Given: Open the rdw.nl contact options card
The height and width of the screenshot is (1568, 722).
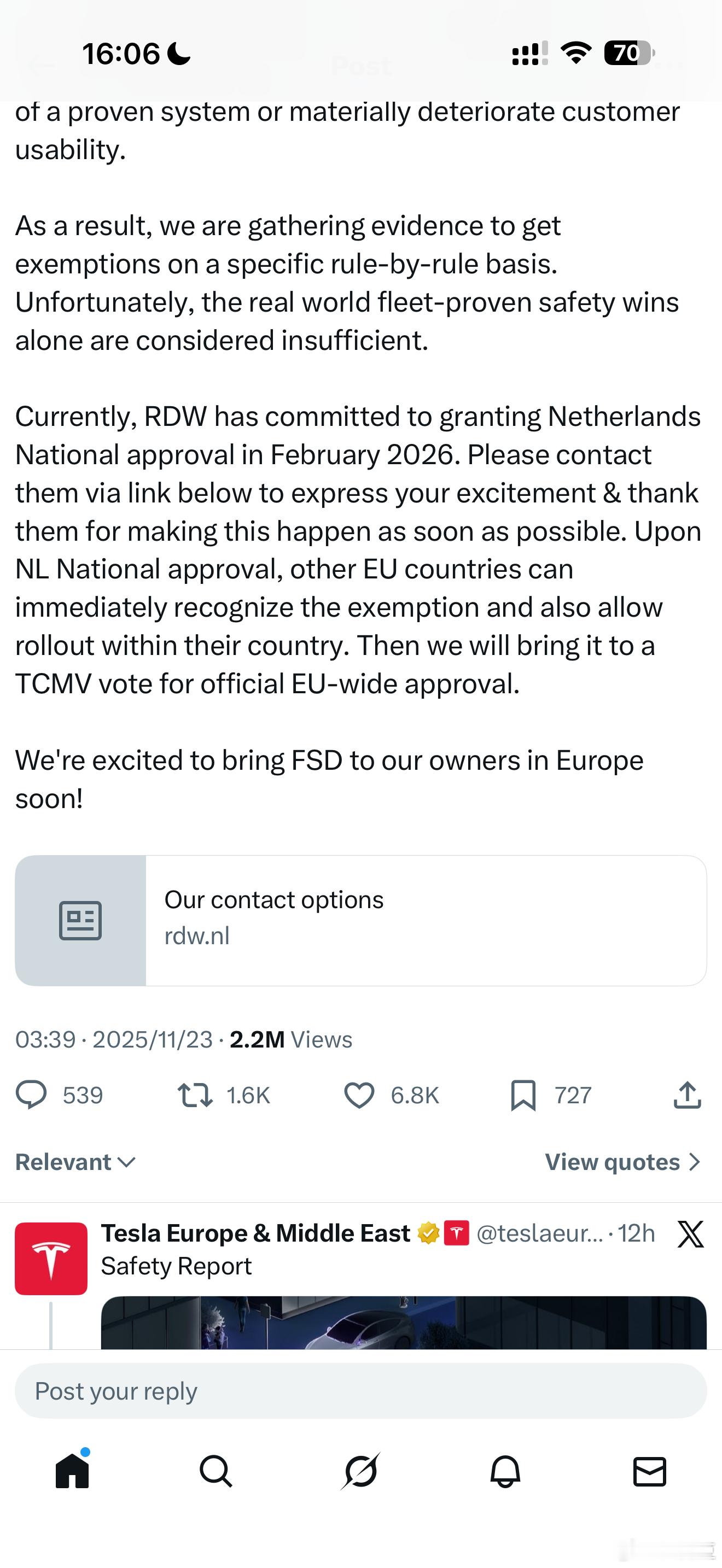Looking at the screenshot, I should (425, 920).
